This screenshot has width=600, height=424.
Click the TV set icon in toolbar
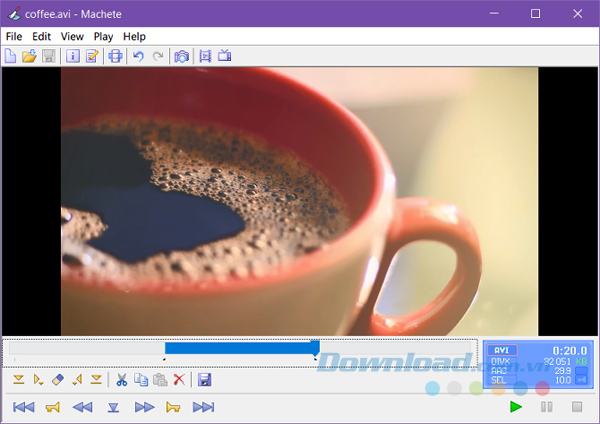[225, 55]
